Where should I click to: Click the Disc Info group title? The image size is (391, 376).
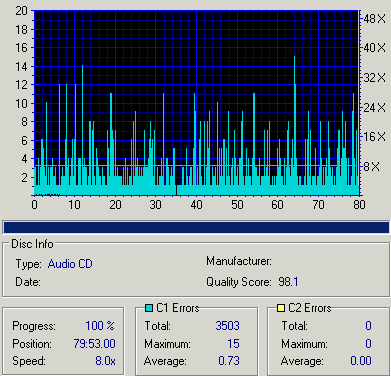coord(32,244)
